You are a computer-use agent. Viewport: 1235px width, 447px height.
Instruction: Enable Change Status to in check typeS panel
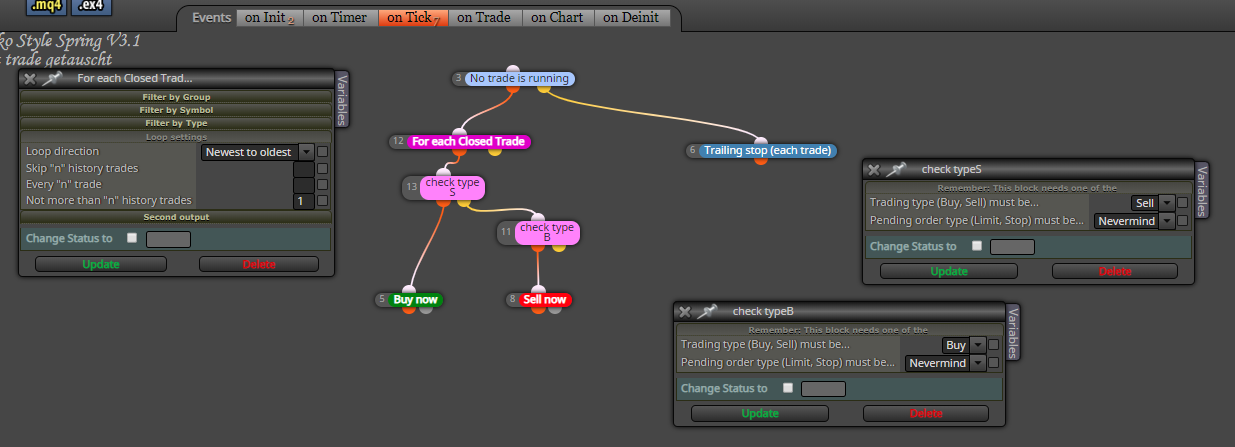[976, 246]
